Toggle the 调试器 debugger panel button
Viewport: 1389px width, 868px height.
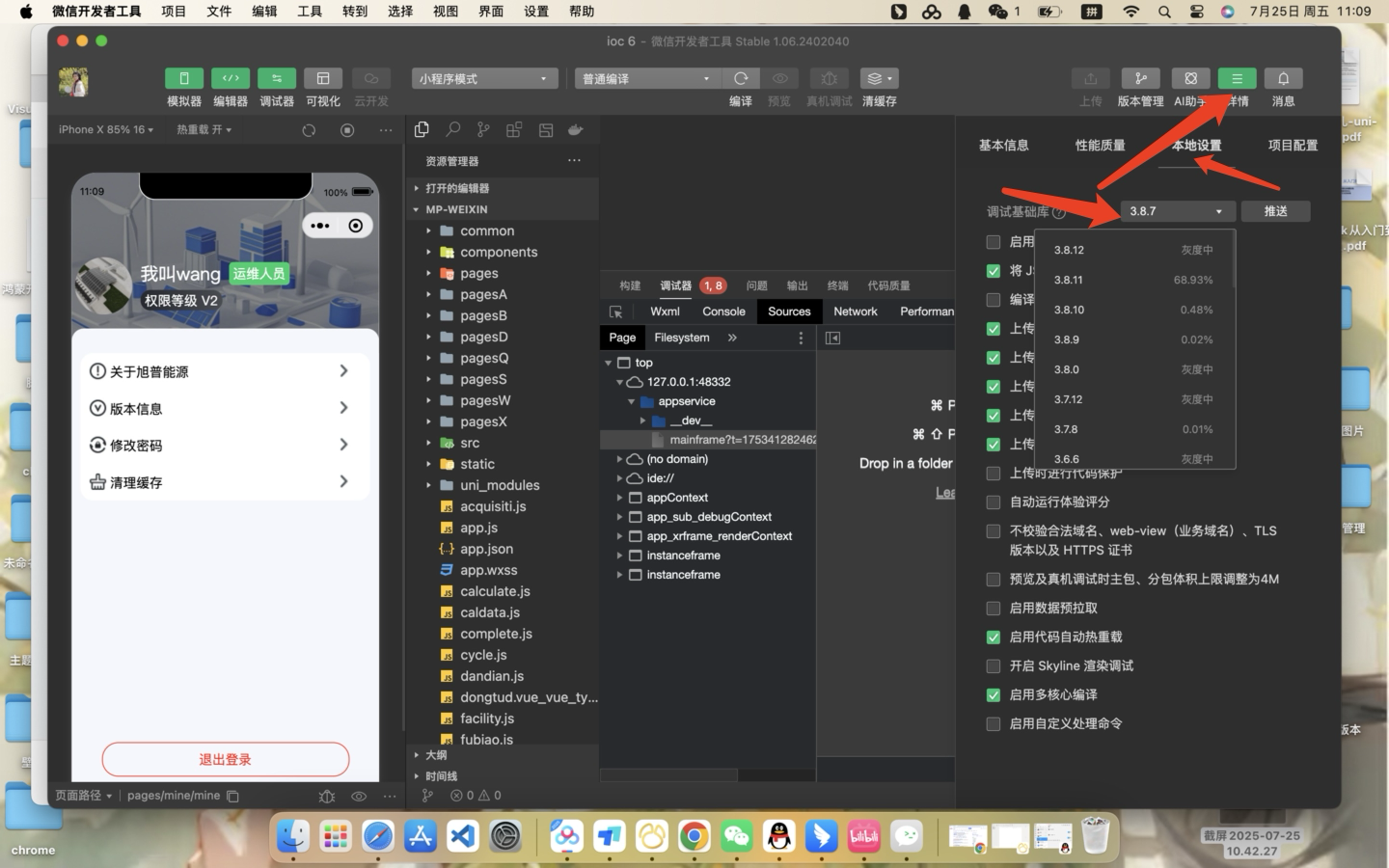coord(277,79)
